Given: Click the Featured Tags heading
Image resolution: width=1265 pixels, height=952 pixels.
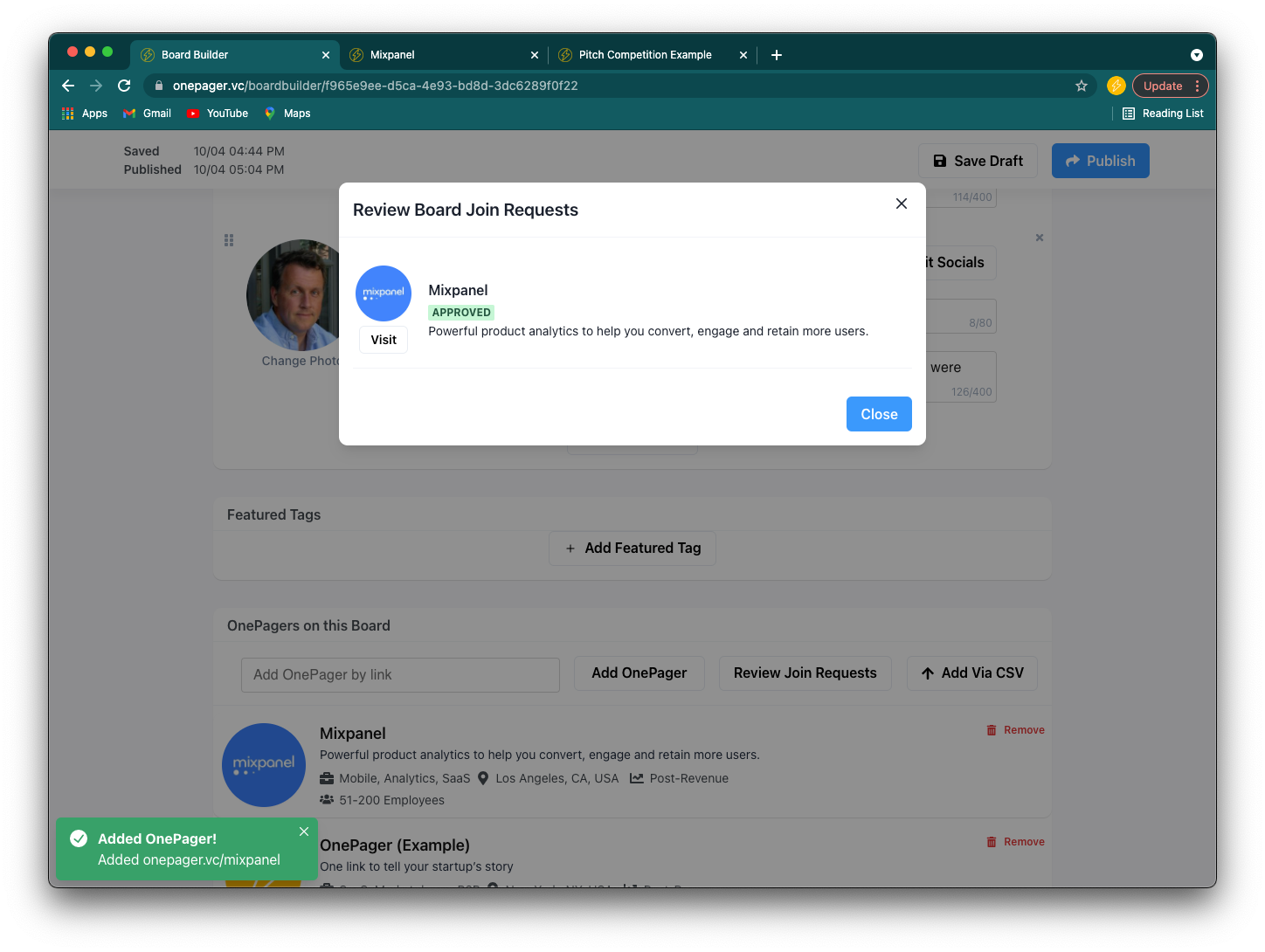Looking at the screenshot, I should (274, 515).
